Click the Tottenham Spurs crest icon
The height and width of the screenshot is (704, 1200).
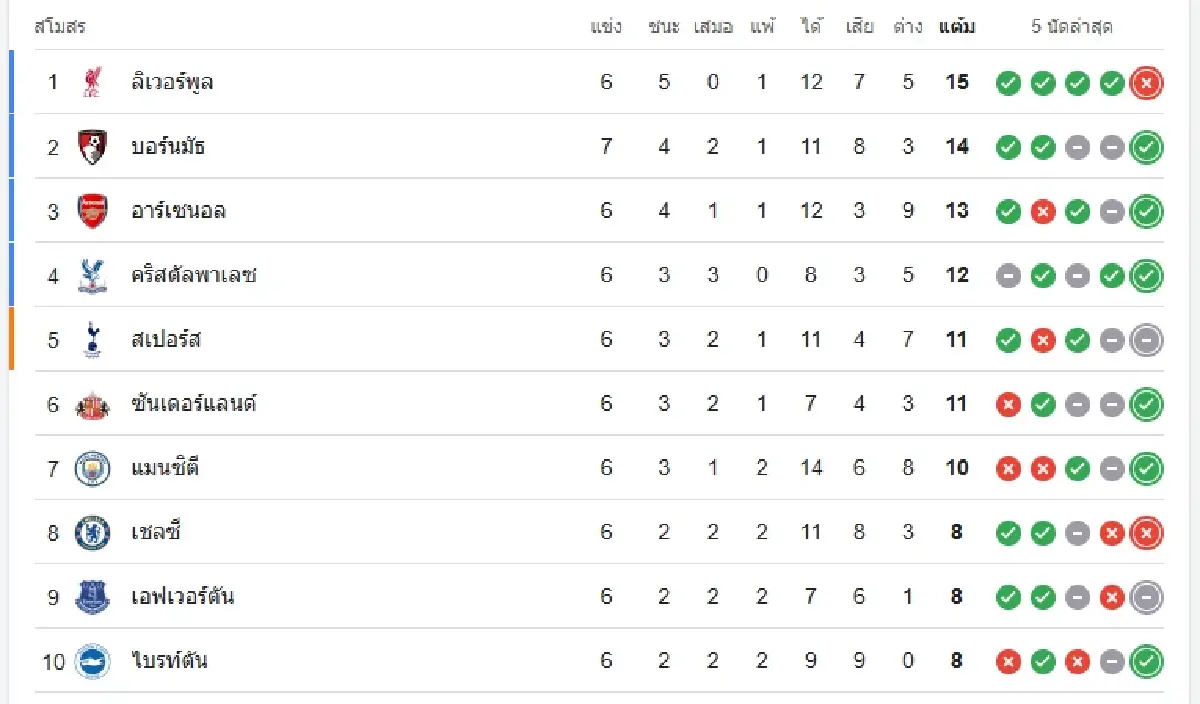click(x=93, y=340)
